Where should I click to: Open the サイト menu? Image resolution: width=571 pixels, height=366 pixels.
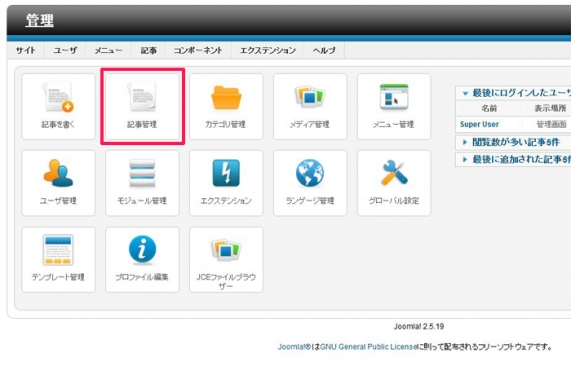pyautogui.click(x=26, y=50)
